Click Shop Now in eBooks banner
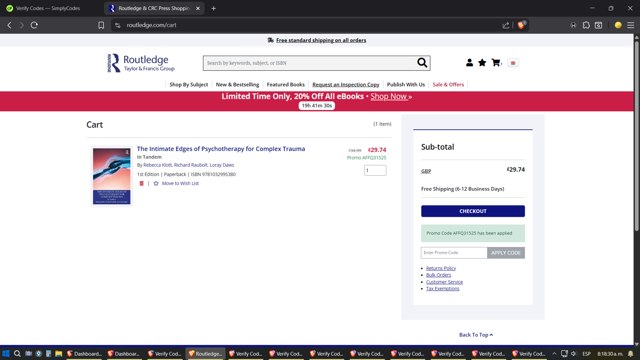This screenshot has height=360, width=640. click(391, 97)
